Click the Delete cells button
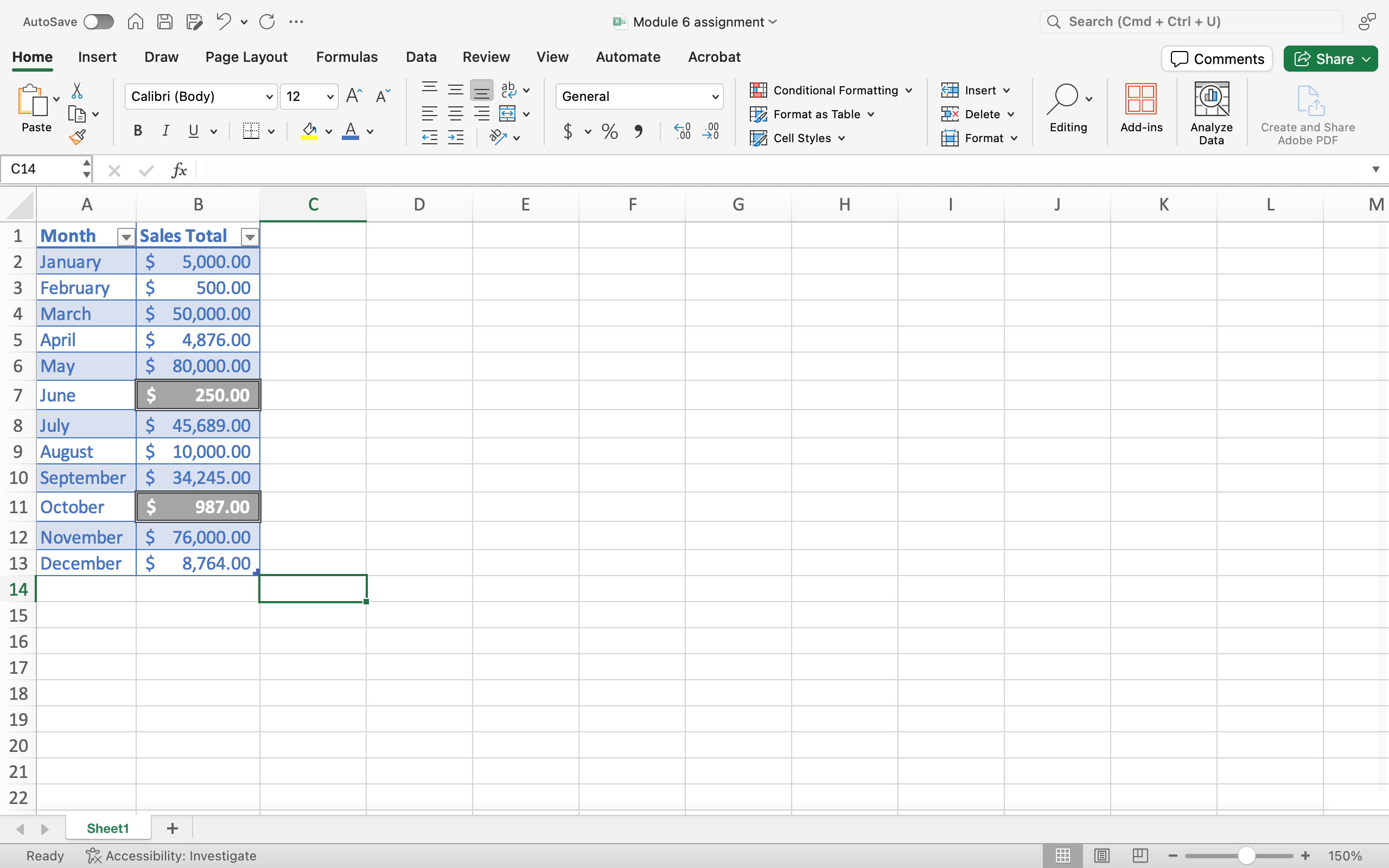This screenshot has height=868, width=1389. pos(978,114)
